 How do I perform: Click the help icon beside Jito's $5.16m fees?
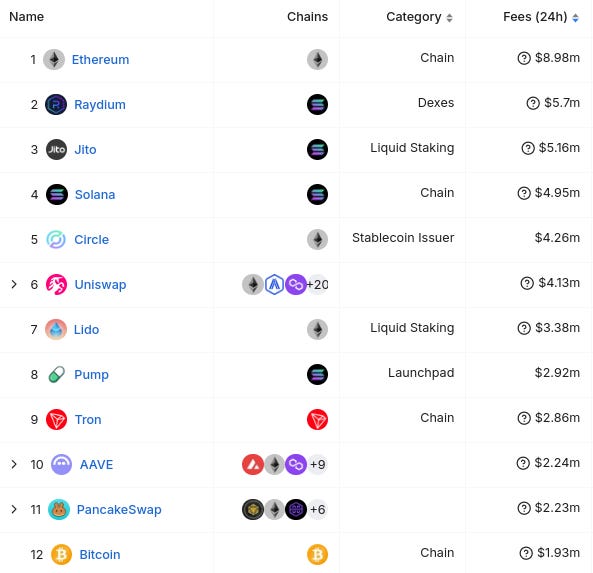[x=528, y=148]
